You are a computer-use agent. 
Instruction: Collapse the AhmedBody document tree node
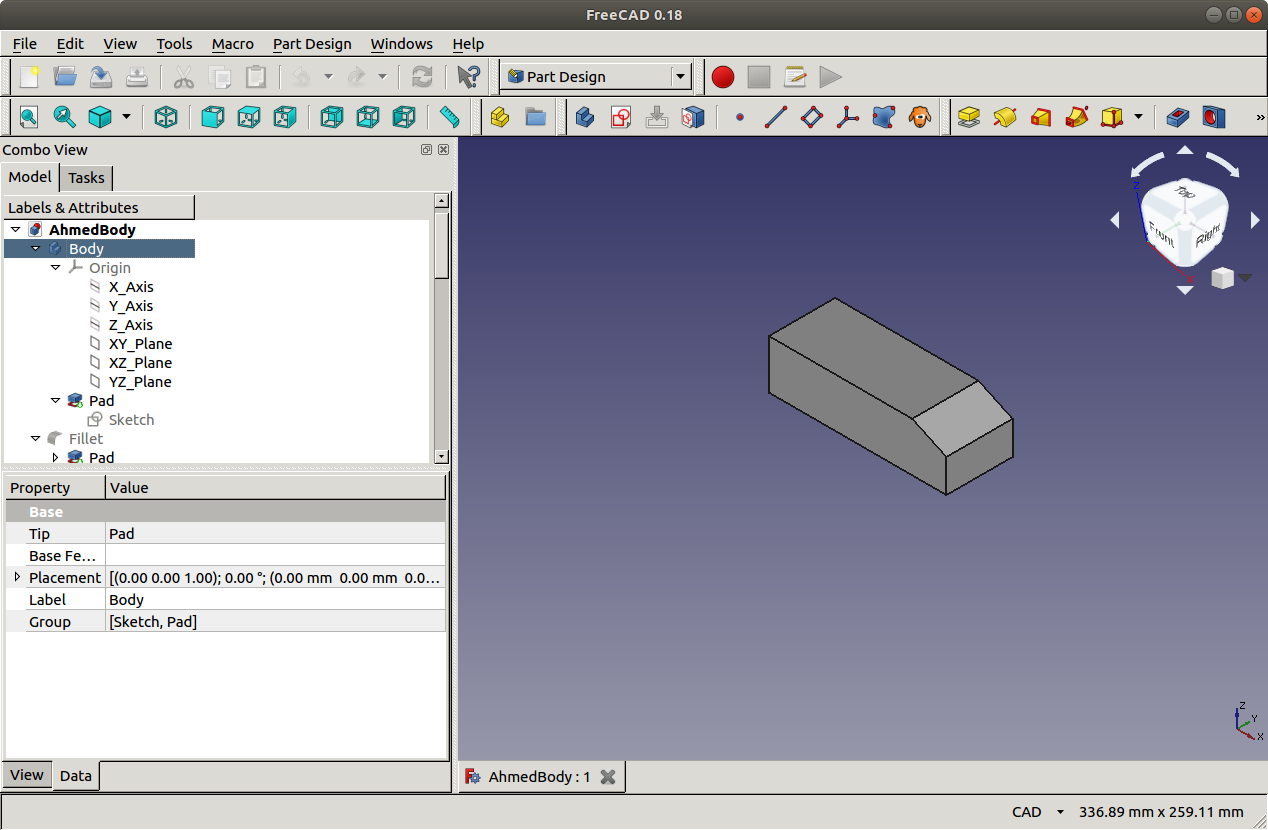point(16,230)
